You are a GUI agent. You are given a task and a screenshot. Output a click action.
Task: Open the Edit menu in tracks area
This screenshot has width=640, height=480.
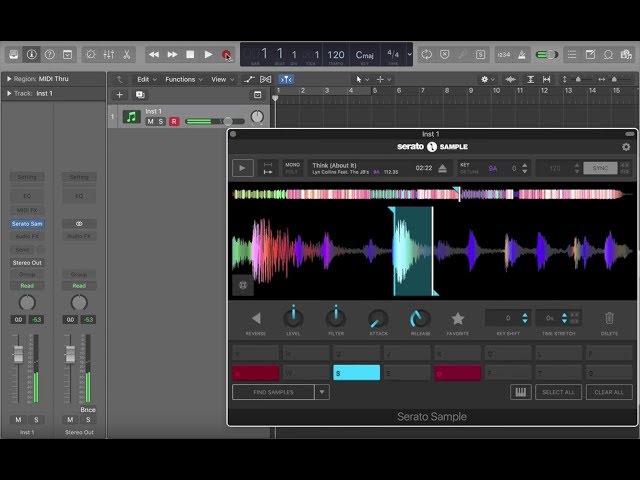pos(146,80)
